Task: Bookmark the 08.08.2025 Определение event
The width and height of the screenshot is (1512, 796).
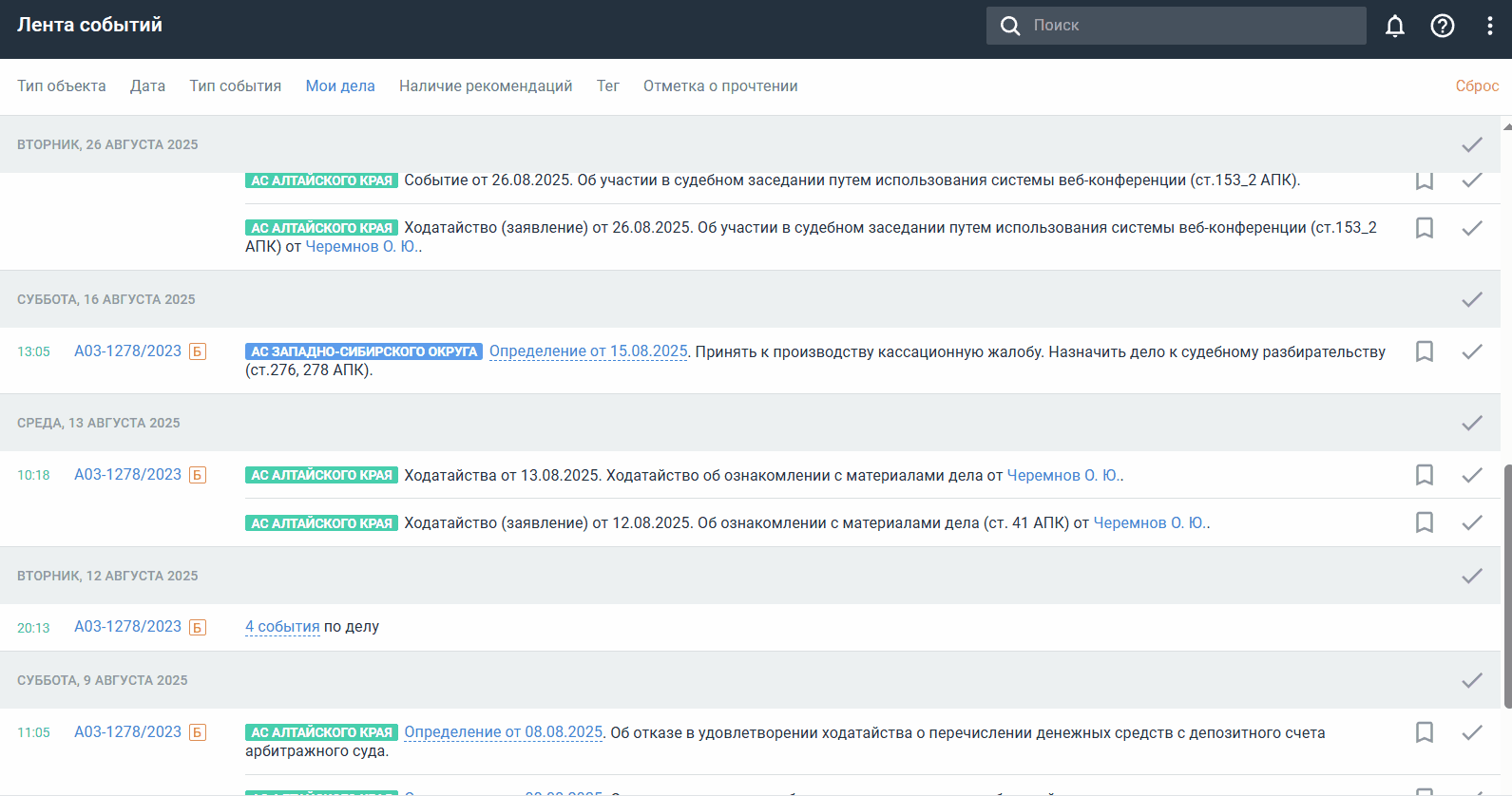Action: tap(1424, 732)
